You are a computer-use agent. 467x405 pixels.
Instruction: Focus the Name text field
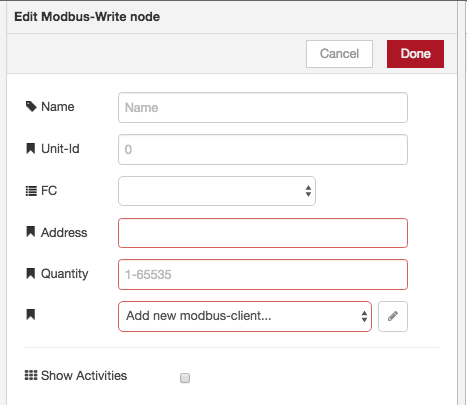pos(263,107)
